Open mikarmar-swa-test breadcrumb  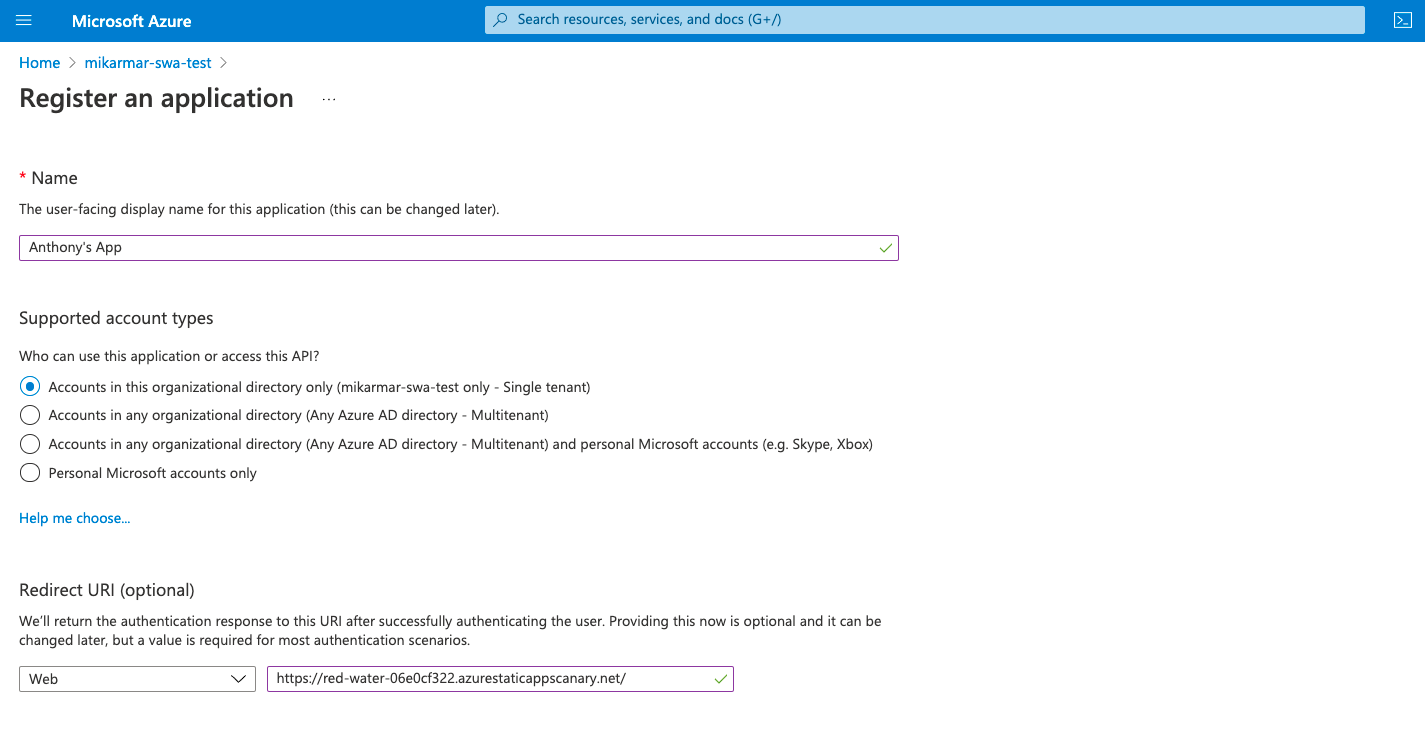148,62
